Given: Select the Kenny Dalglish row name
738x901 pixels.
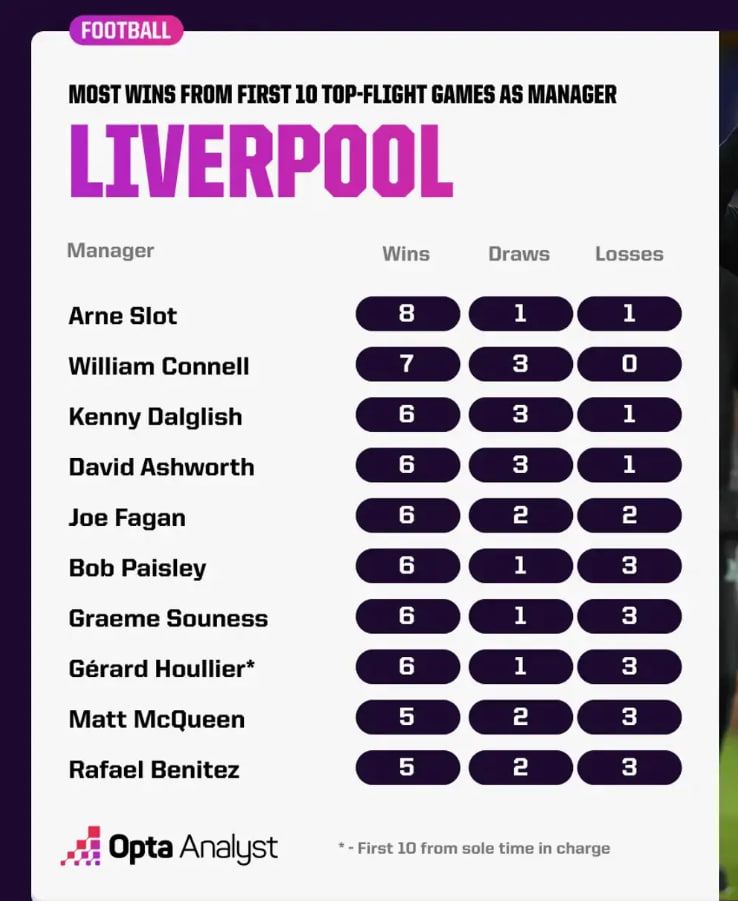Looking at the screenshot, I should coord(155,417).
